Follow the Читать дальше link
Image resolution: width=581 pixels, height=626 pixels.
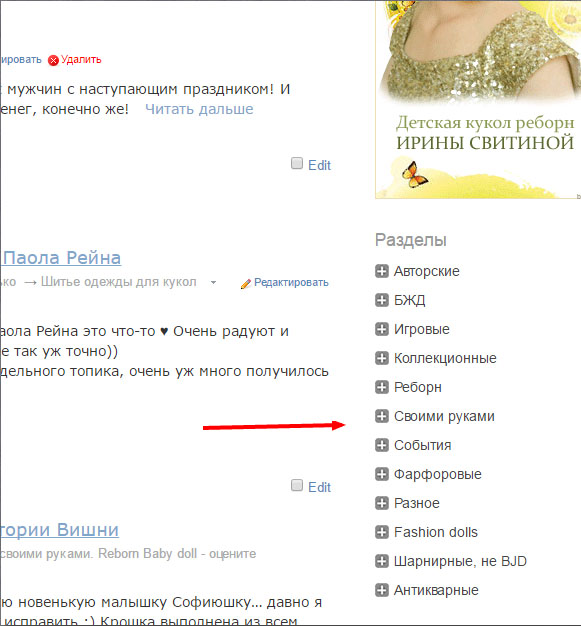199,109
